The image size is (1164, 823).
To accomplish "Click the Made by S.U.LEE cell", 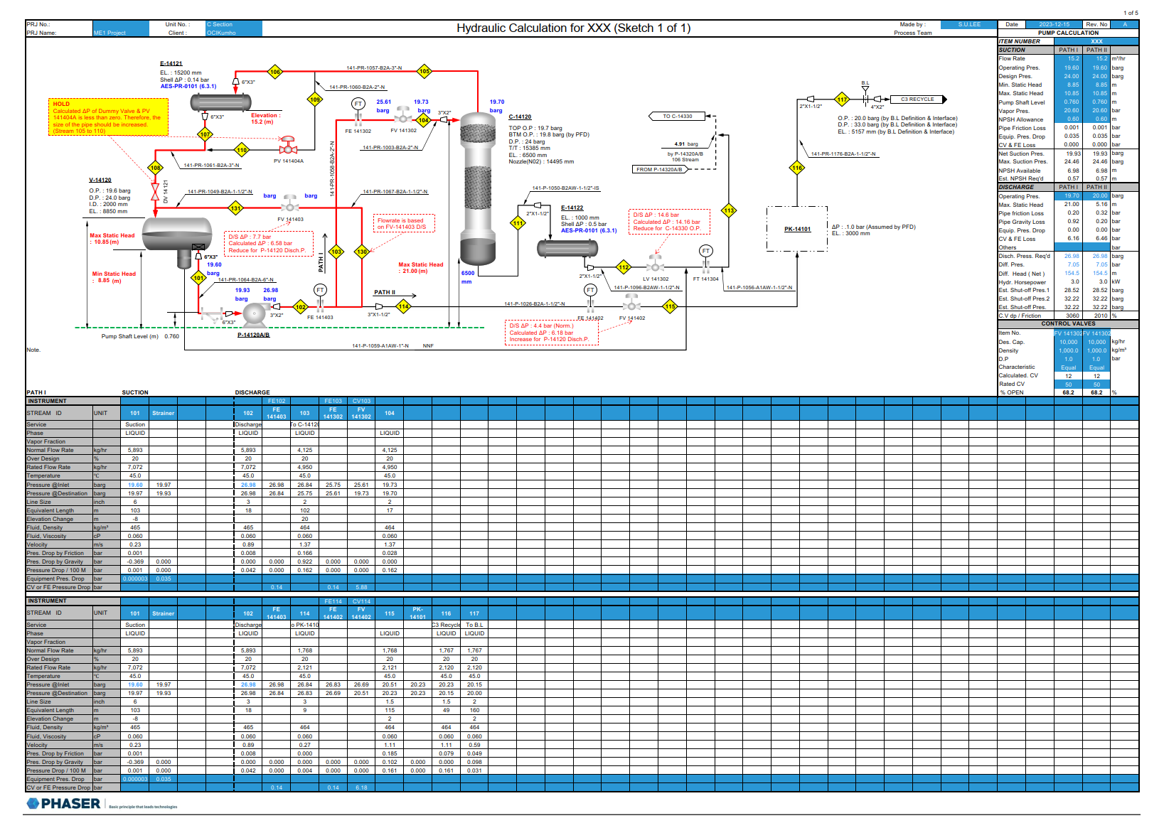I will click(969, 24).
